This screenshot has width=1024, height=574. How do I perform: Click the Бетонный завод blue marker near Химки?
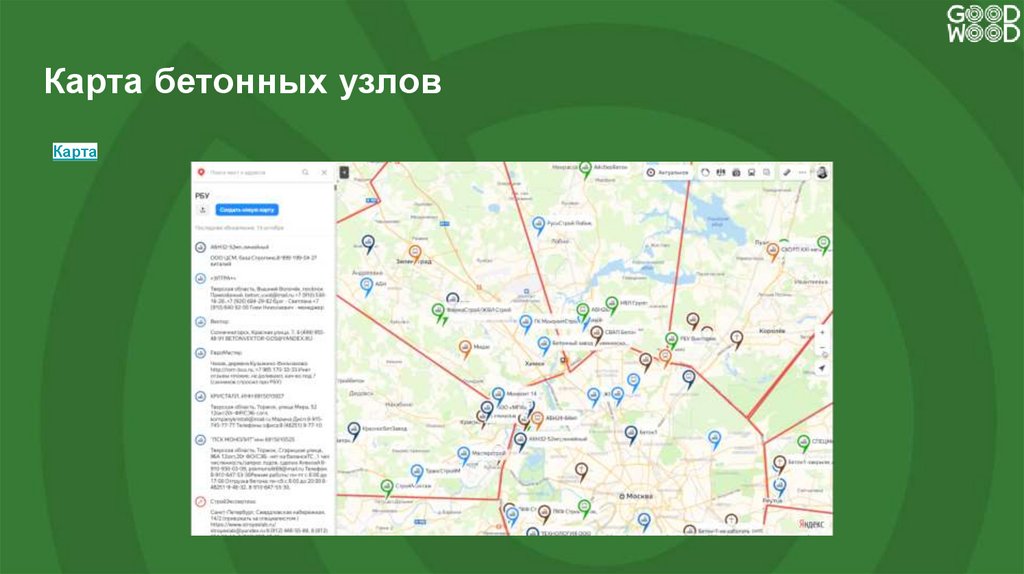pyautogui.click(x=544, y=345)
